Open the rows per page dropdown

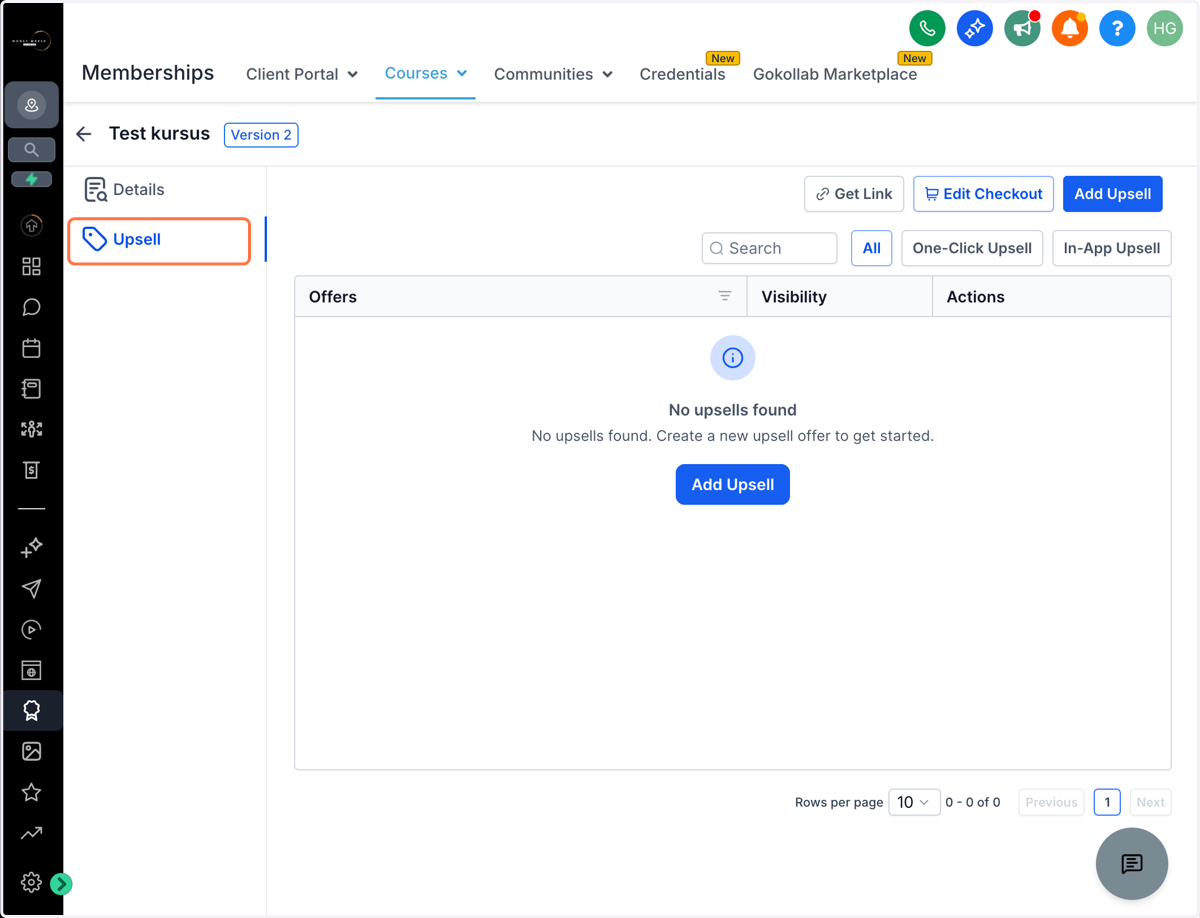(x=914, y=802)
